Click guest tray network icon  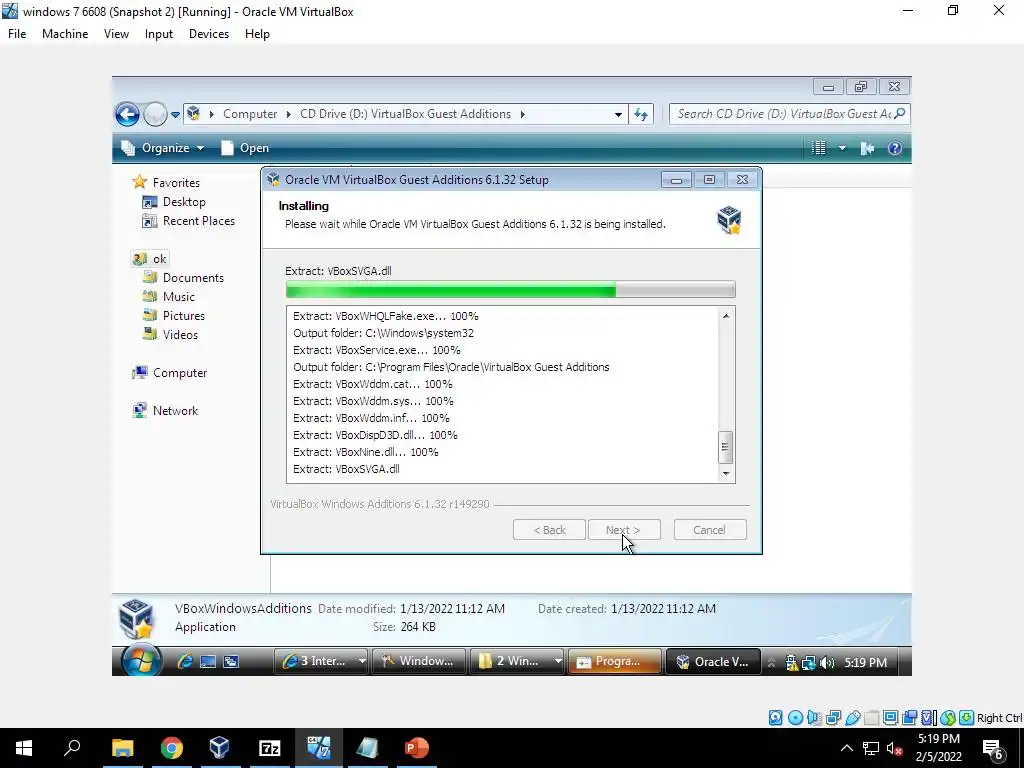(x=808, y=663)
